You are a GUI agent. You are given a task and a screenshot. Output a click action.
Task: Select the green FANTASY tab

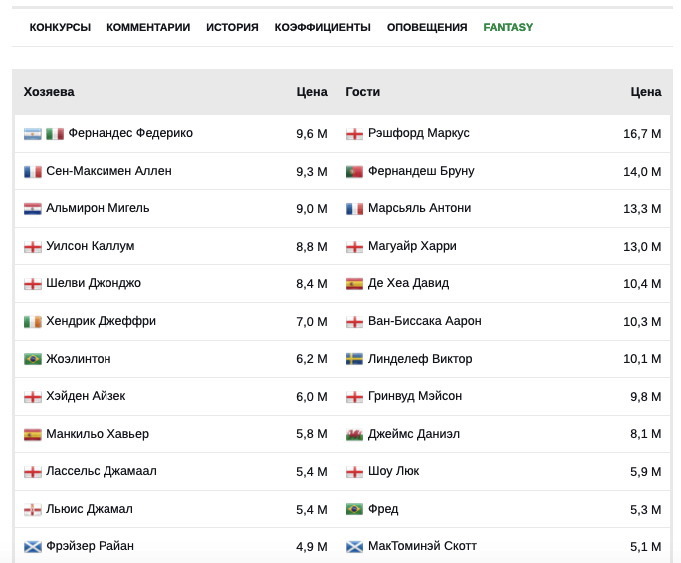[508, 27]
